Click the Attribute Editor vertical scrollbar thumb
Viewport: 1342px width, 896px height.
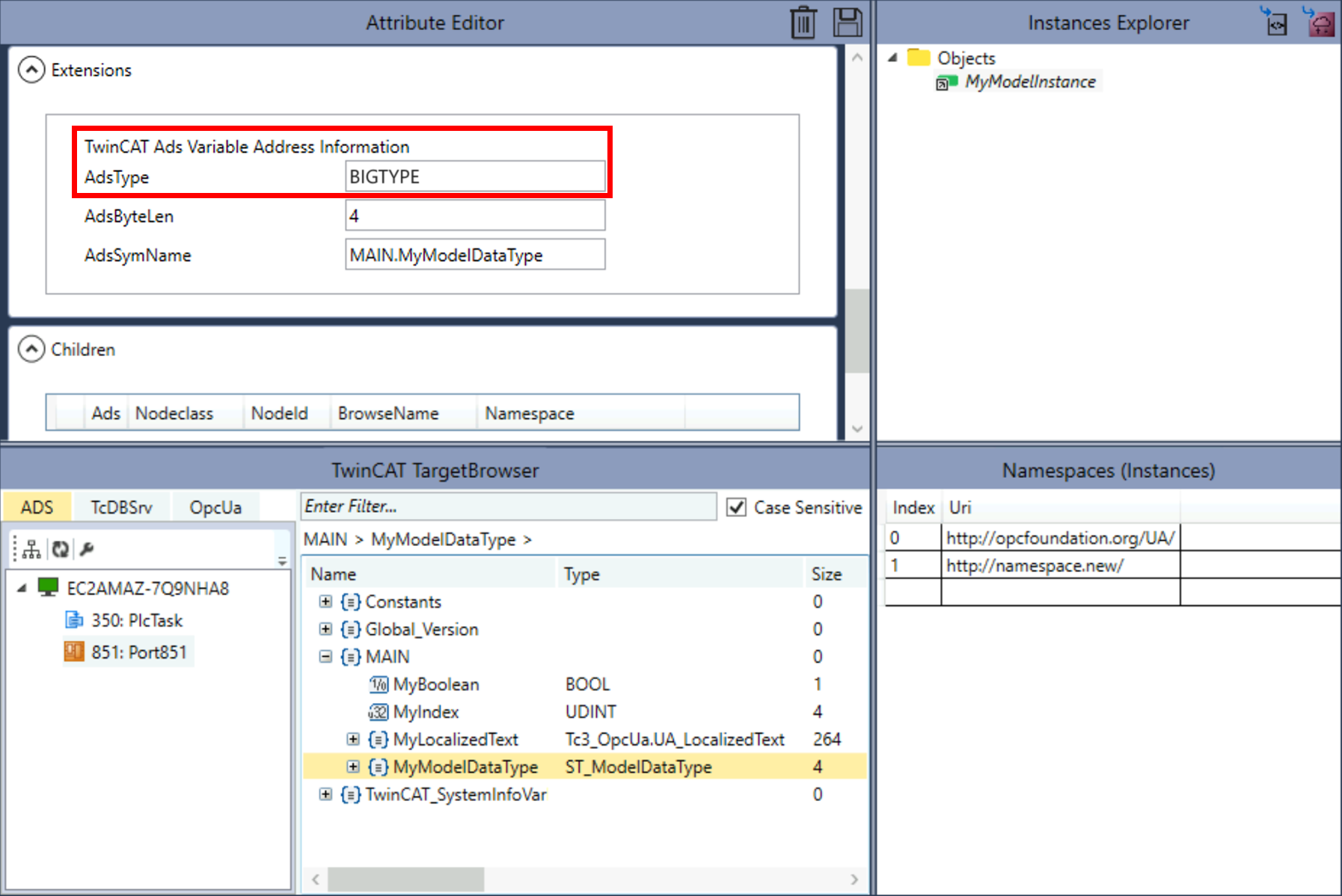coord(857,330)
